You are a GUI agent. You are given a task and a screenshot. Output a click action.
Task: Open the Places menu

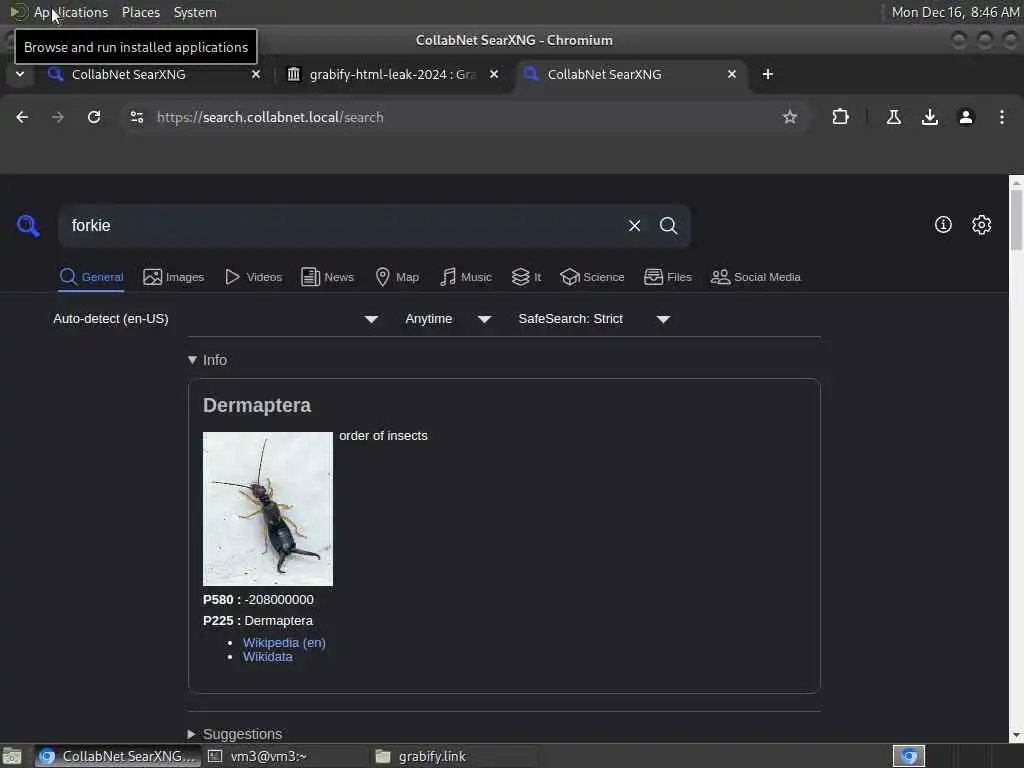point(140,12)
